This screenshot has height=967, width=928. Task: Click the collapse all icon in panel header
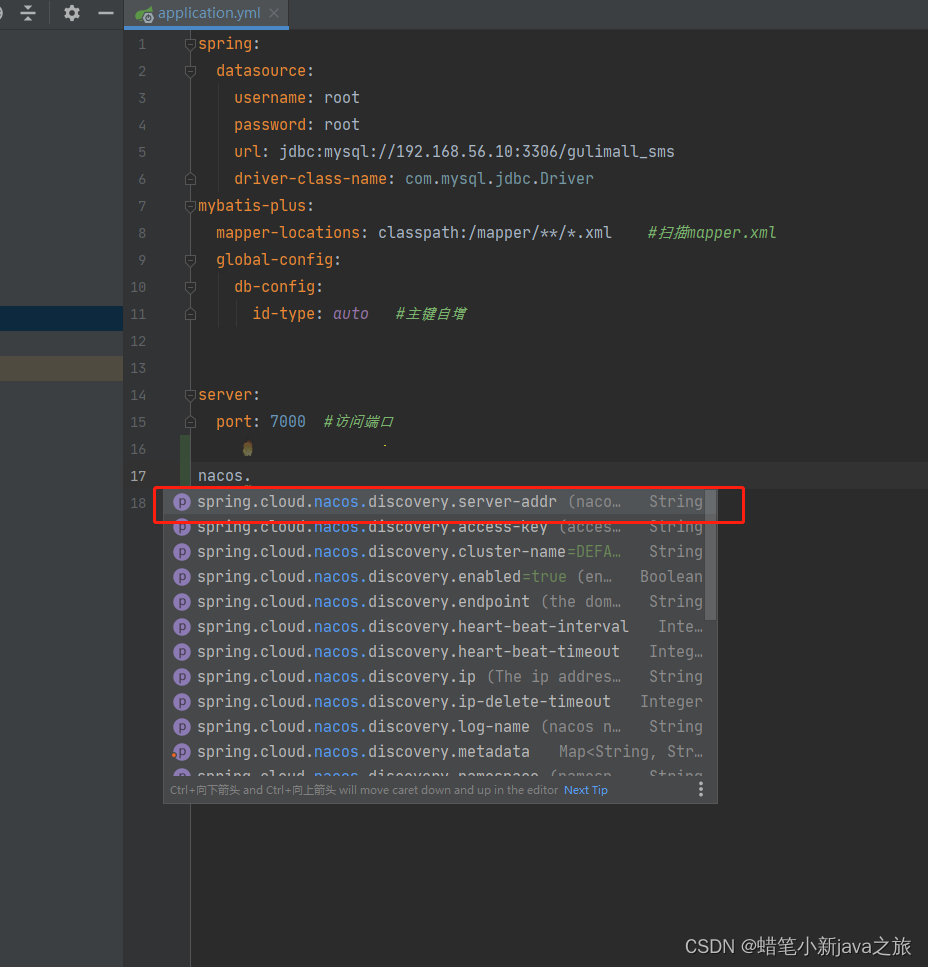(28, 13)
